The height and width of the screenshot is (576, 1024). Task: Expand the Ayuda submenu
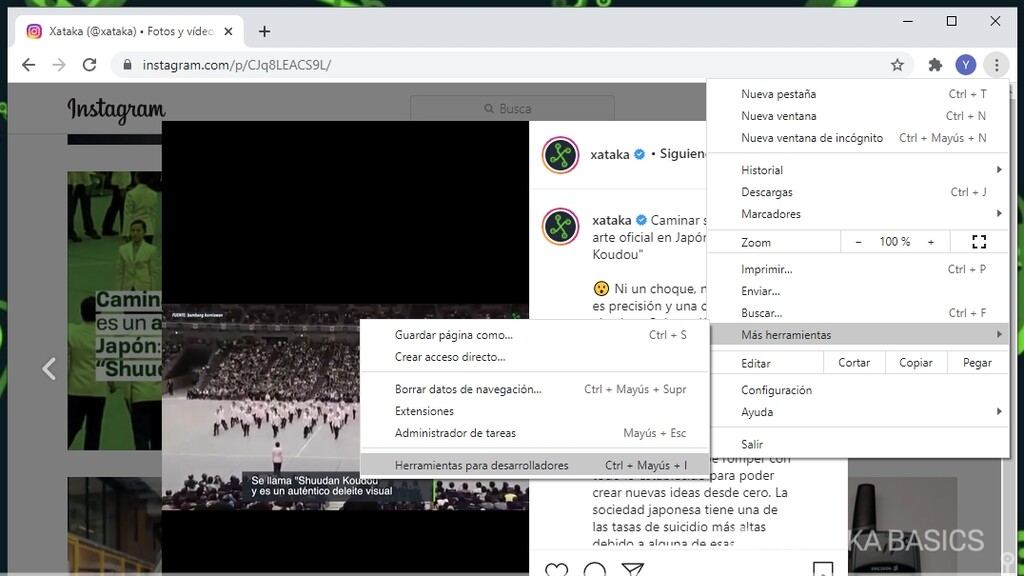click(858, 412)
